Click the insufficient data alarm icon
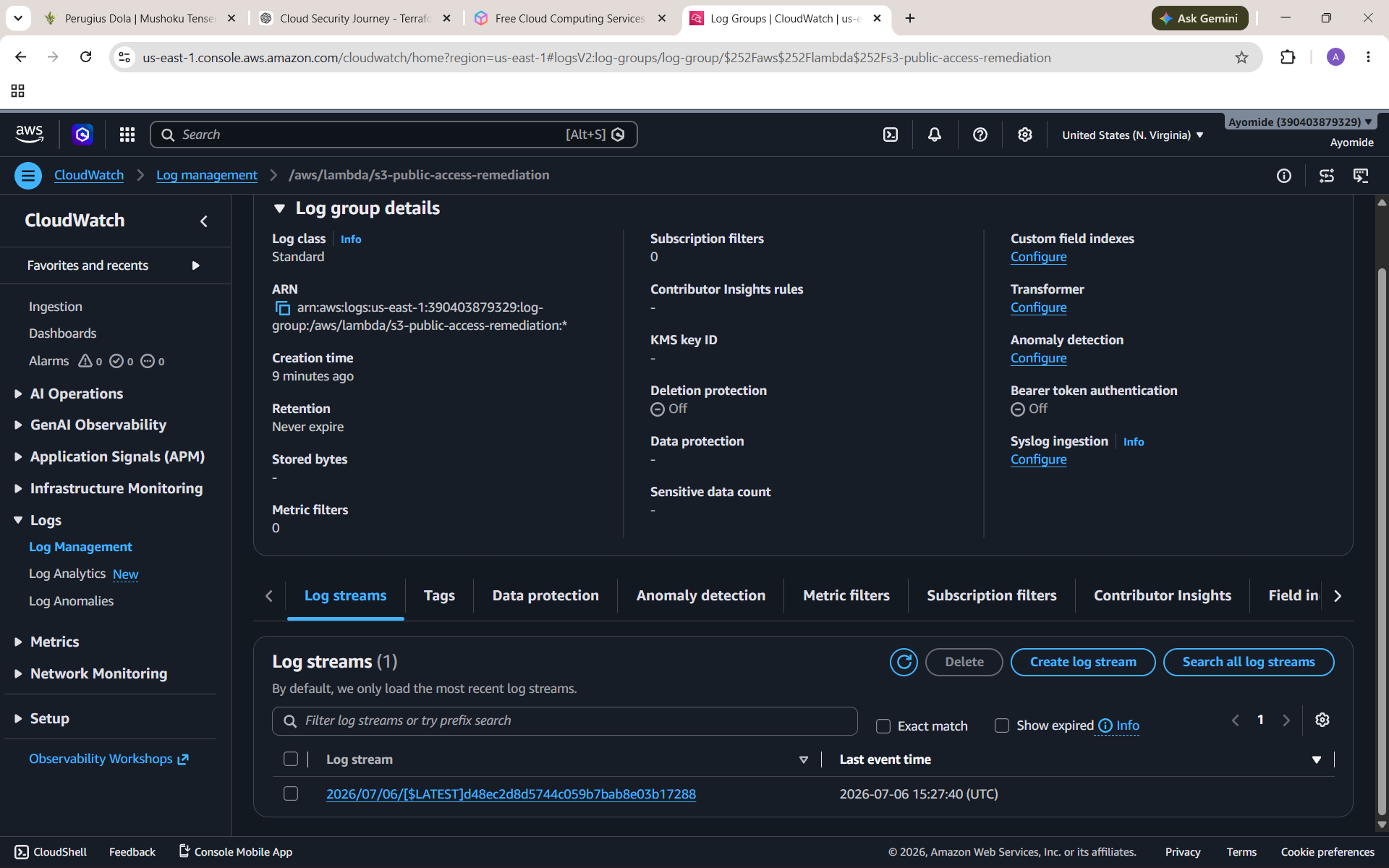The height and width of the screenshot is (868, 1389). tap(148, 361)
